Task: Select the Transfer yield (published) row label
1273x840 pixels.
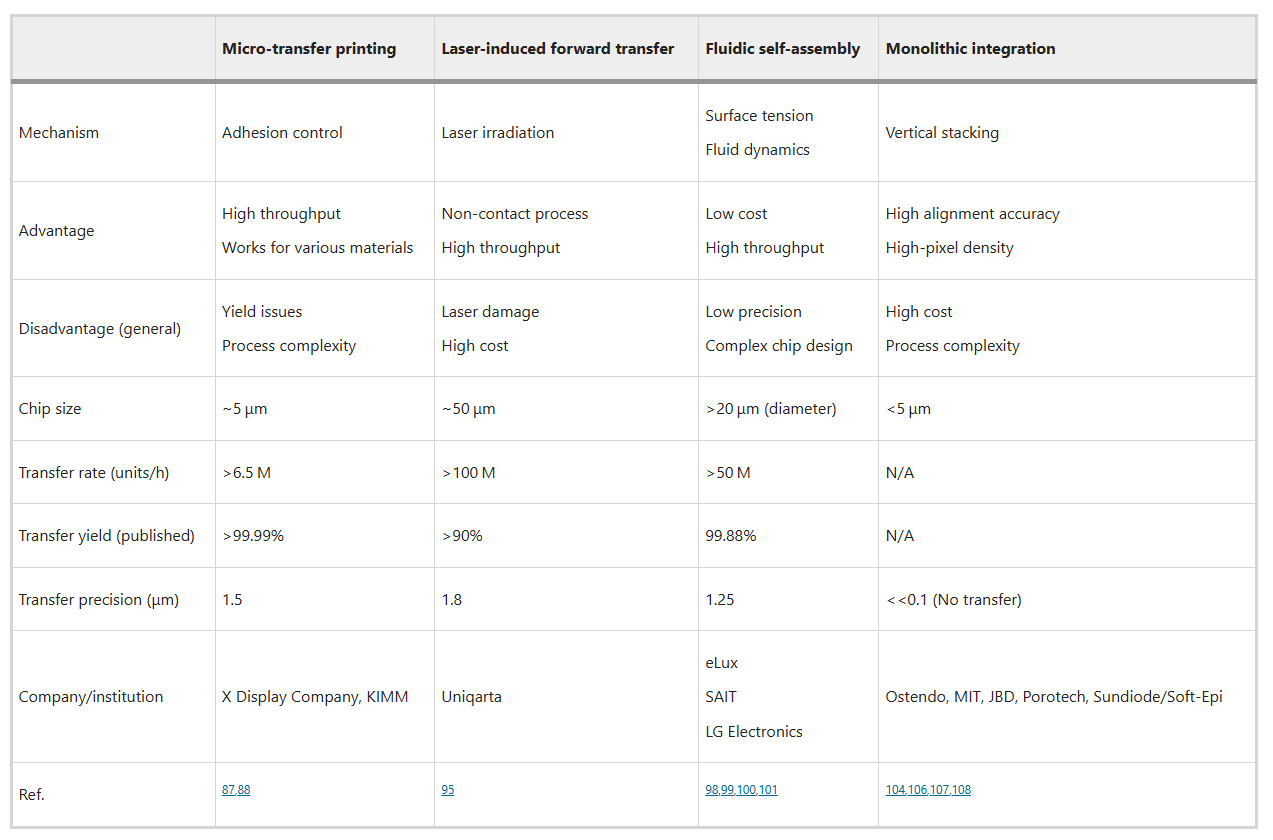Action: [x=106, y=536]
